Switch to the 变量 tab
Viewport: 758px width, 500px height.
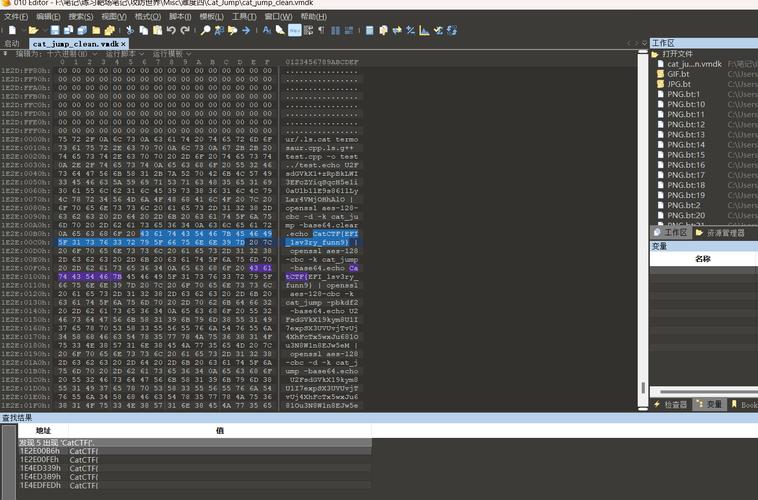(709, 404)
